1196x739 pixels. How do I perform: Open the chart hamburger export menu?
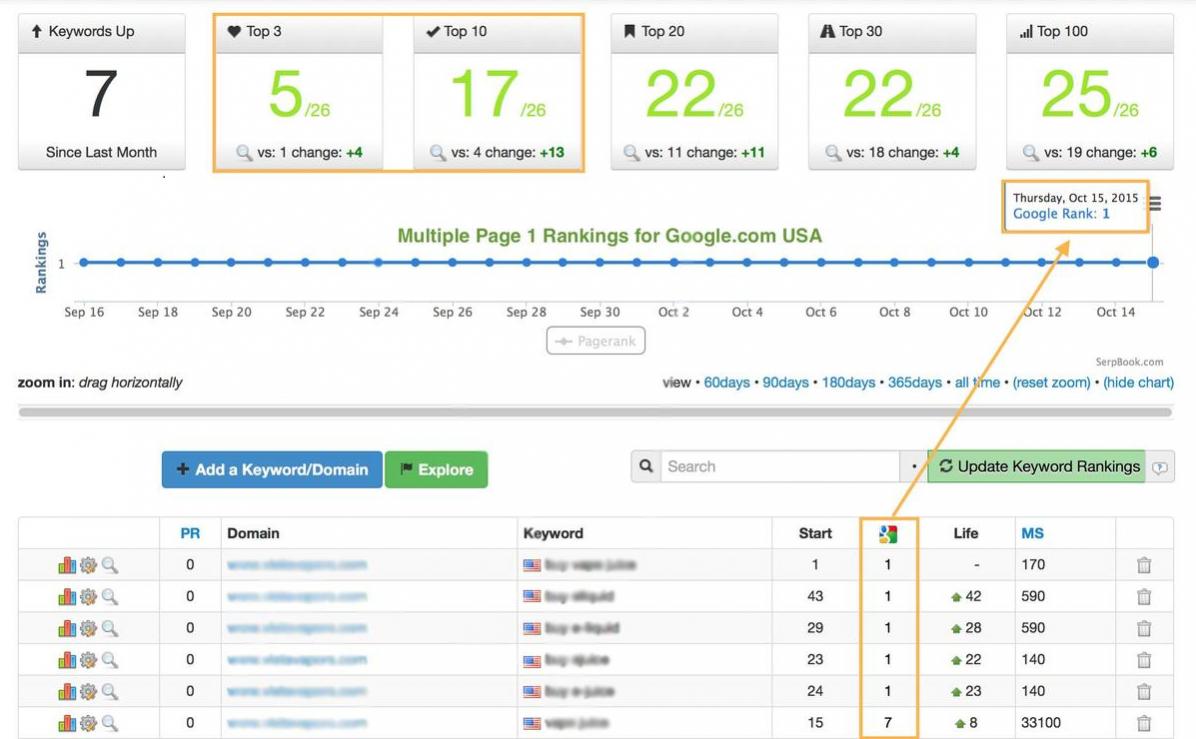click(x=1156, y=204)
